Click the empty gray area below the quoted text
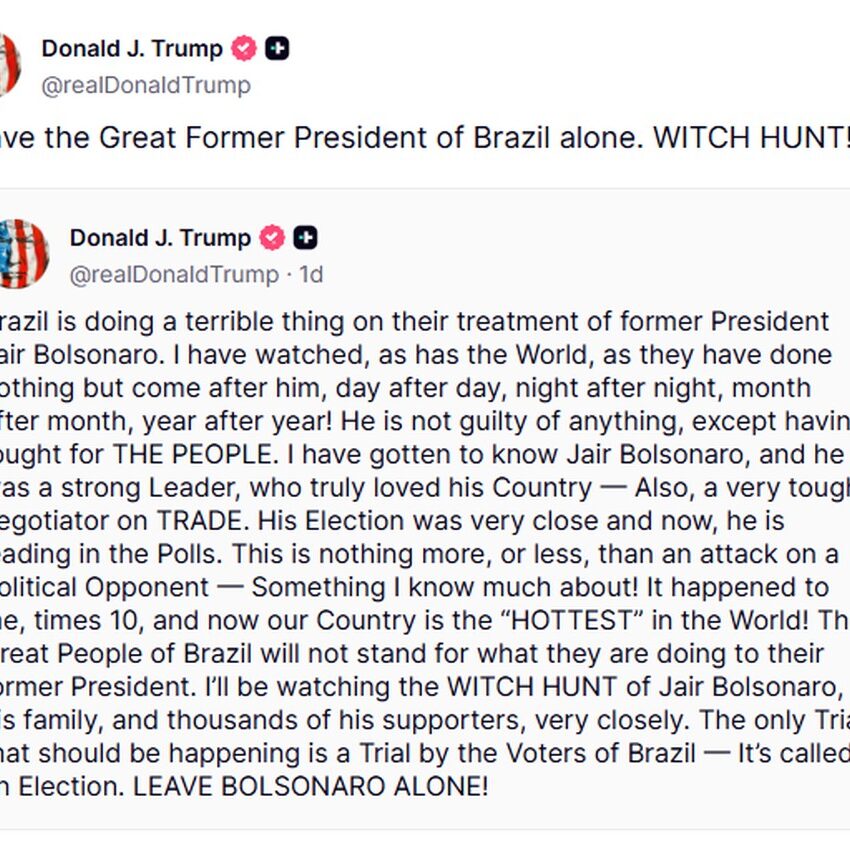Screen dimensions: 850x842 (425, 814)
